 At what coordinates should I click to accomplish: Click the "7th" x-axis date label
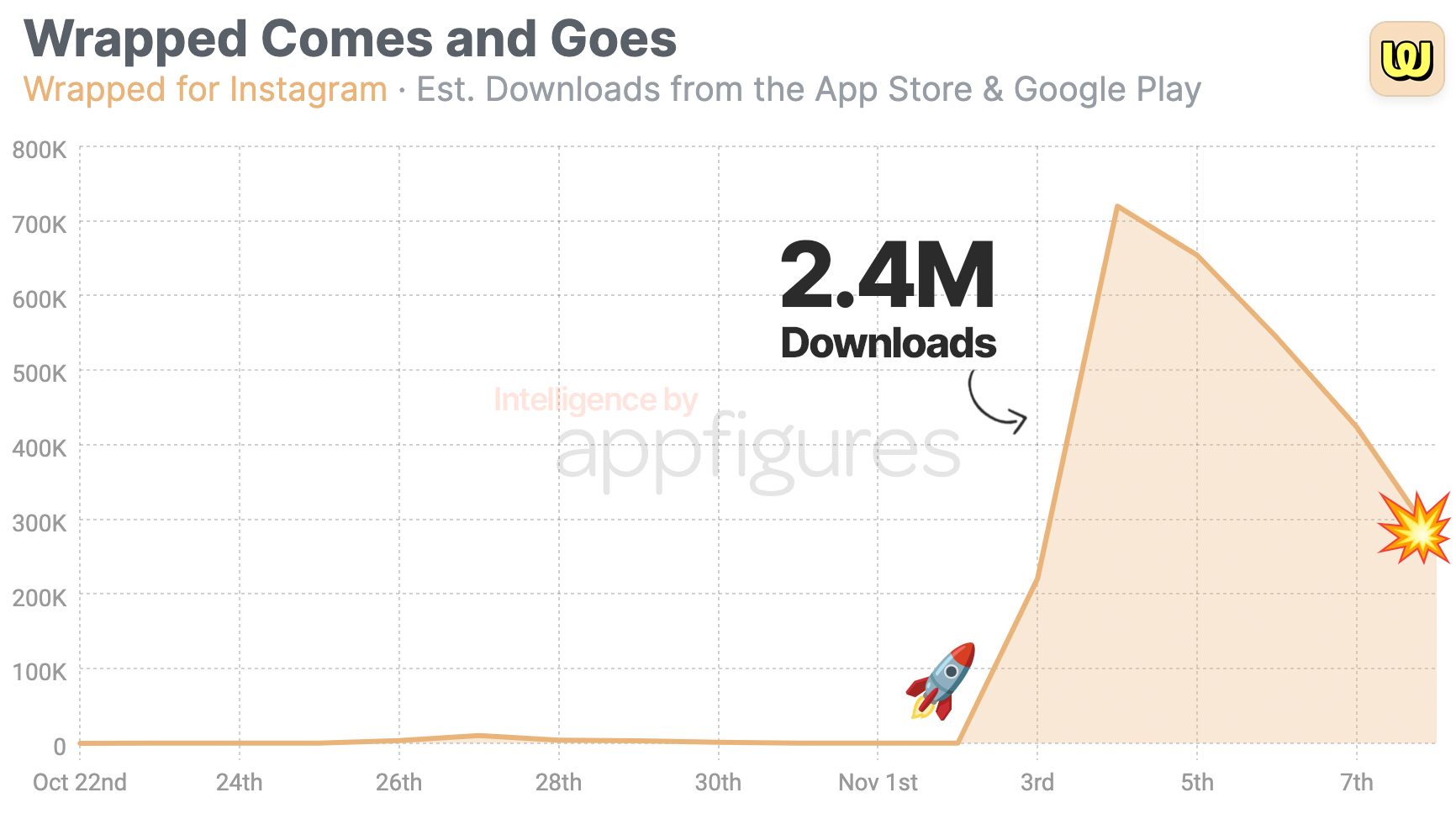(x=1356, y=783)
